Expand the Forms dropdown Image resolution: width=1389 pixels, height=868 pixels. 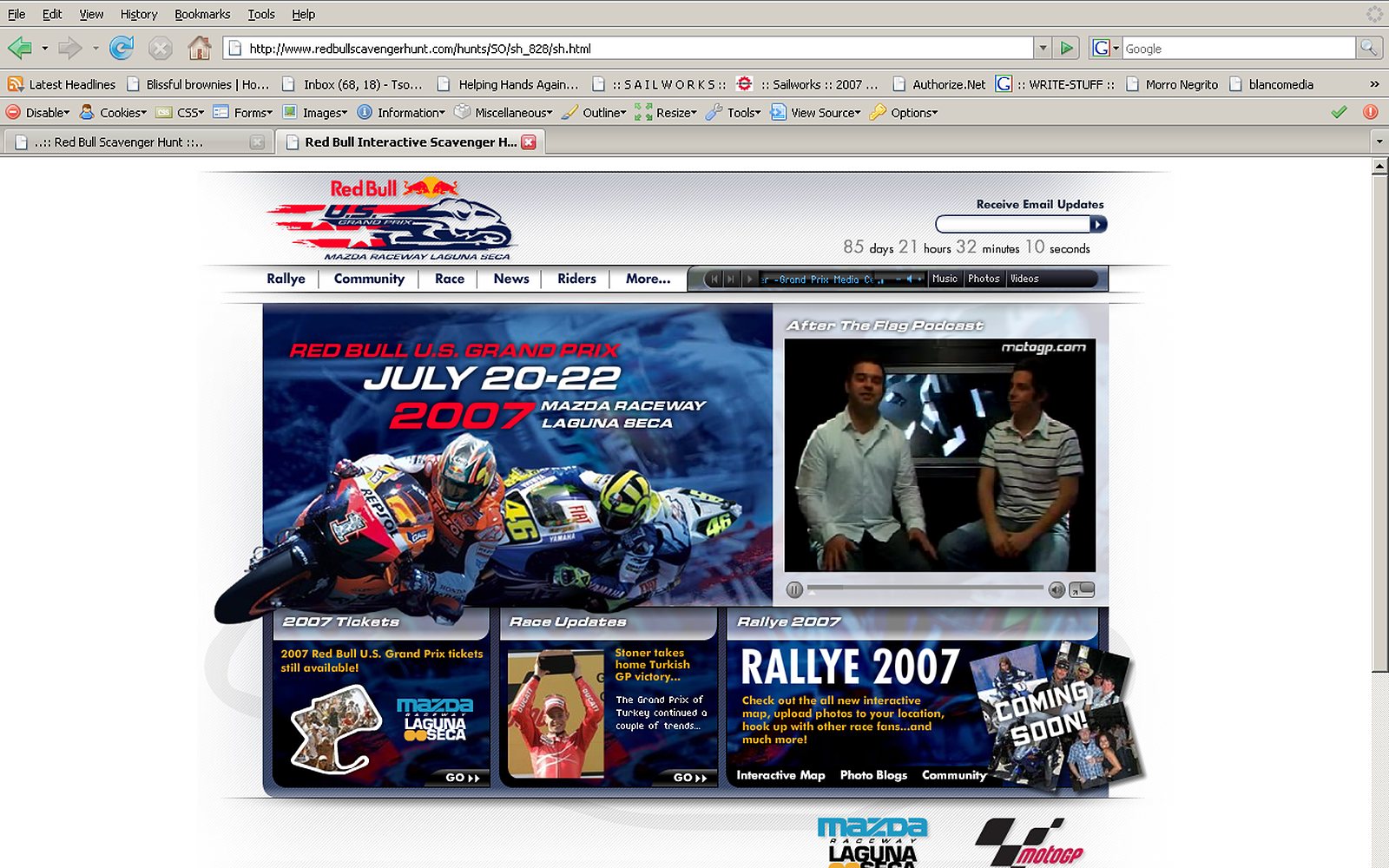pos(243,113)
